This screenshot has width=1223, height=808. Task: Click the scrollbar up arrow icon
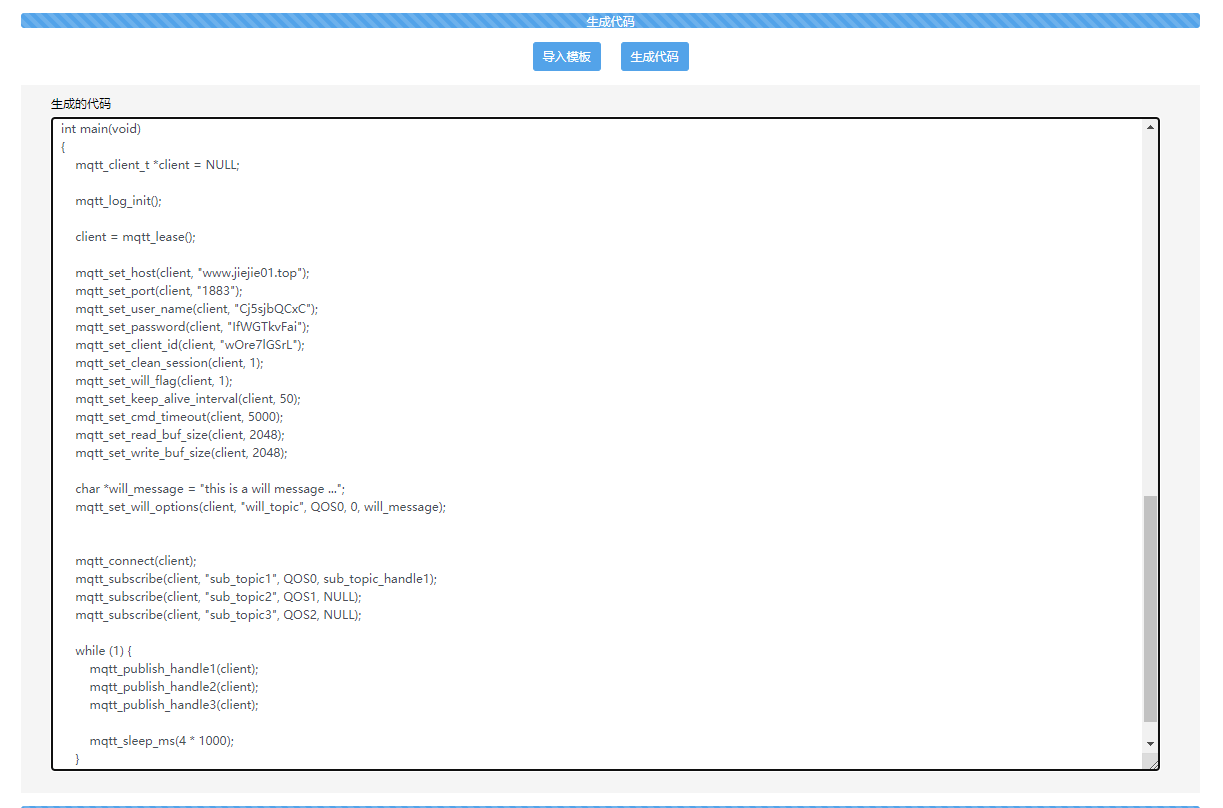click(x=1150, y=126)
